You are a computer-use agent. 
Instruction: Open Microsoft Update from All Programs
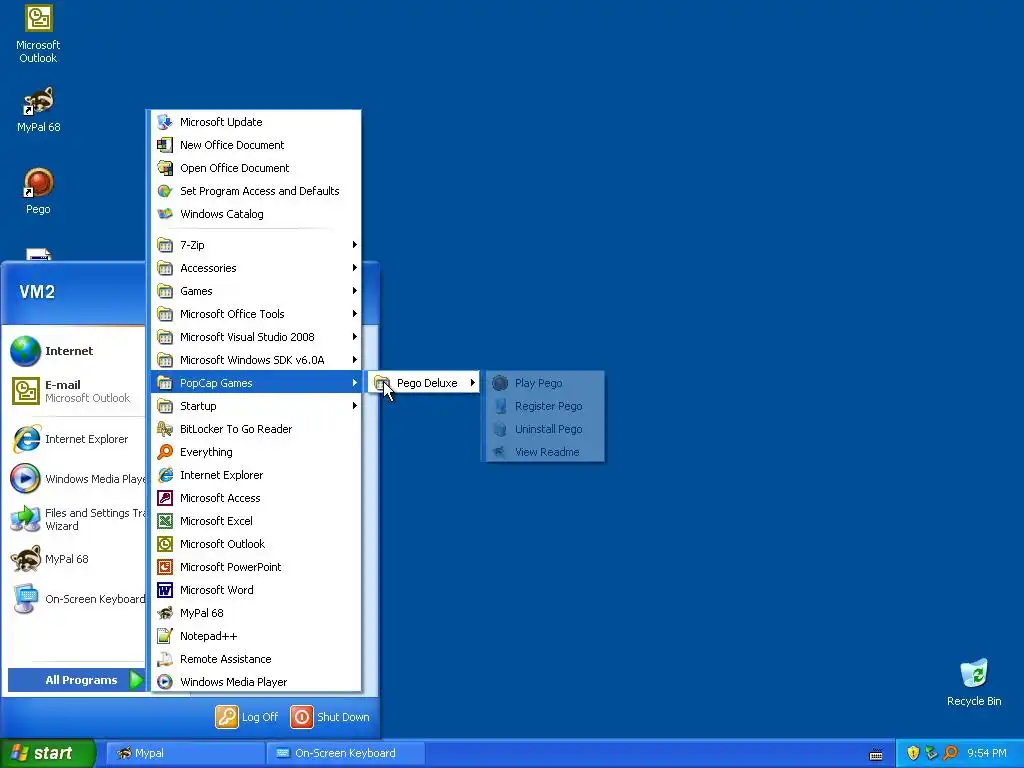coord(256,122)
